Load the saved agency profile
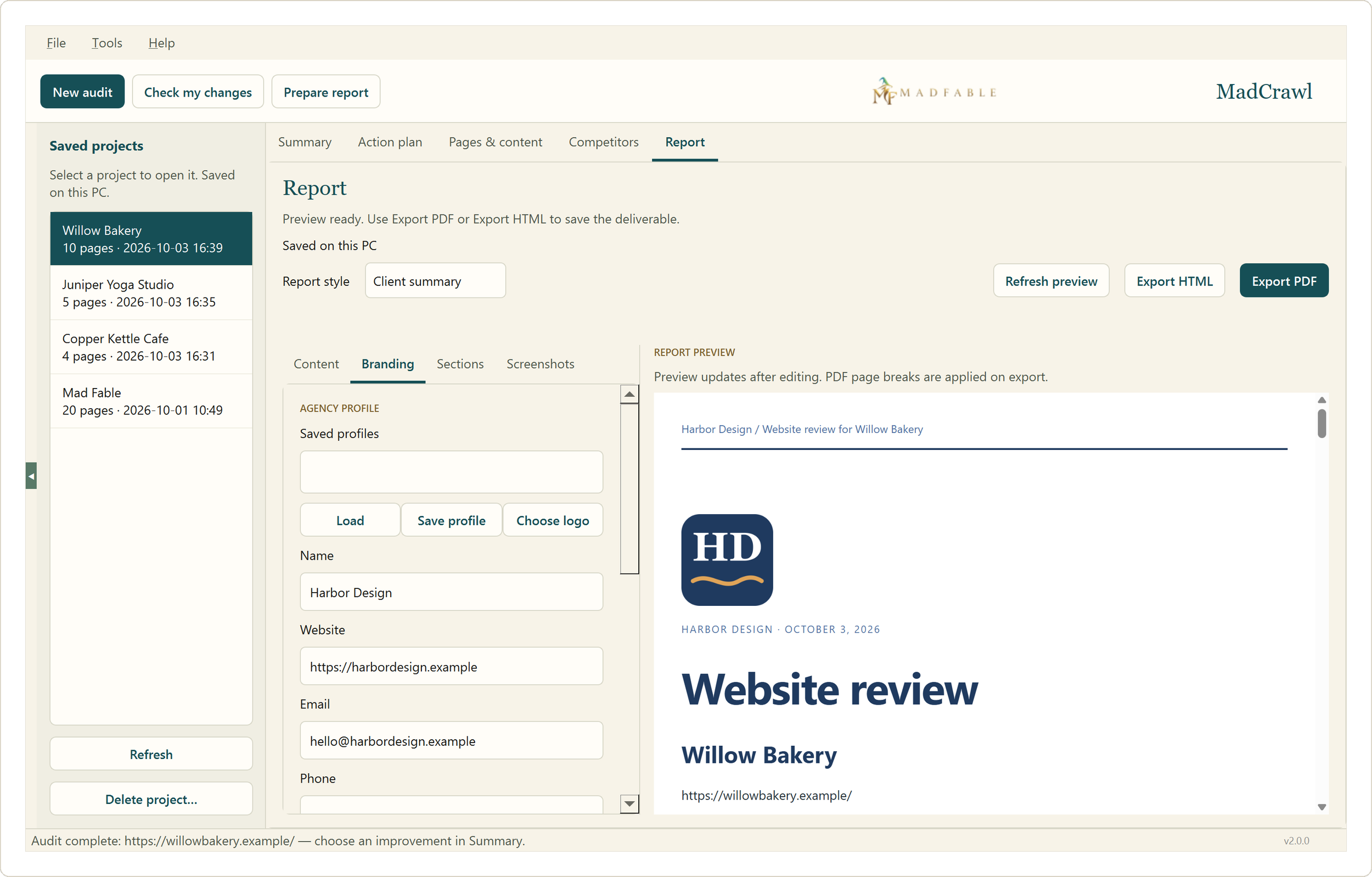The height and width of the screenshot is (877, 1372). coord(350,520)
